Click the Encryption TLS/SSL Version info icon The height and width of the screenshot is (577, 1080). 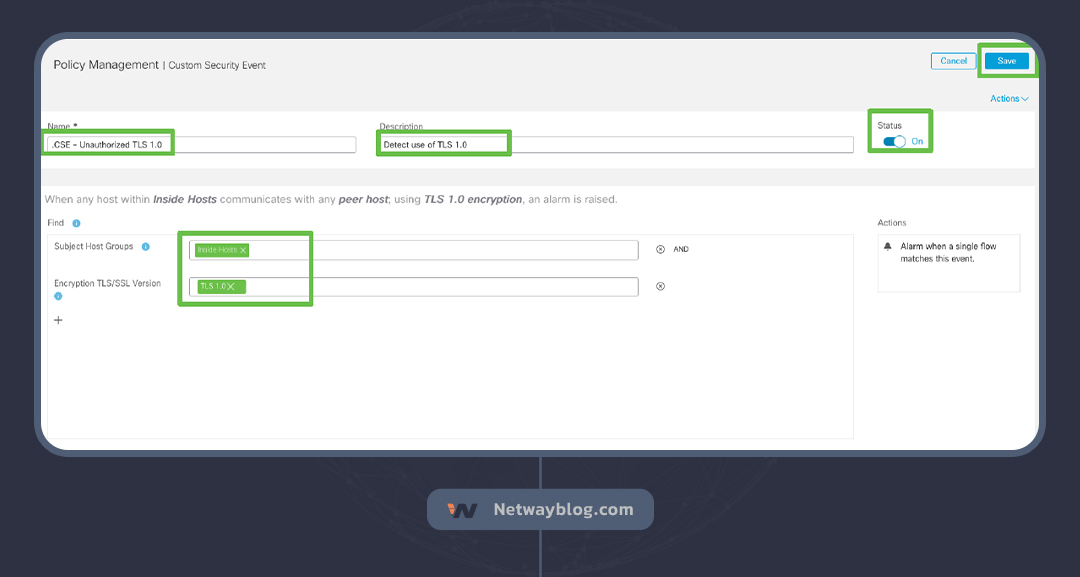click(58, 296)
